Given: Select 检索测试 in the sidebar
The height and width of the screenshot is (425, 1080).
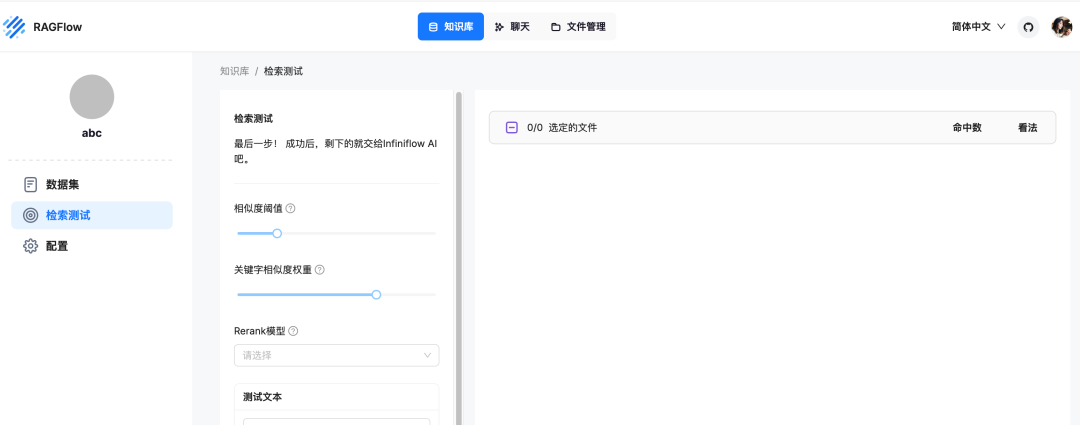Looking at the screenshot, I should pyautogui.click(x=68, y=215).
